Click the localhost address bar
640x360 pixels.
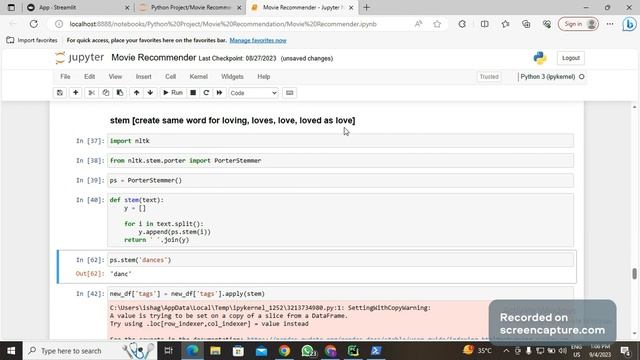[x=222, y=24]
